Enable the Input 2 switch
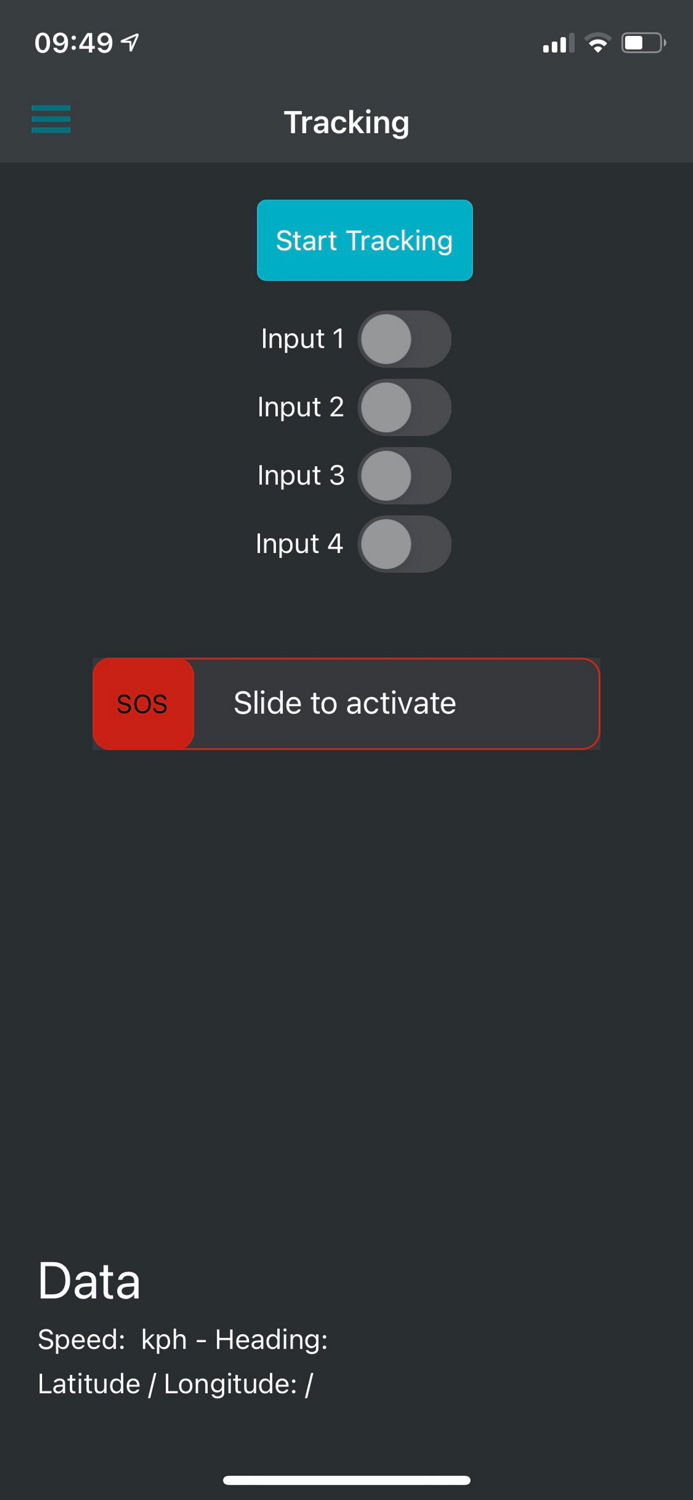This screenshot has height=1500, width=693. 404,407
